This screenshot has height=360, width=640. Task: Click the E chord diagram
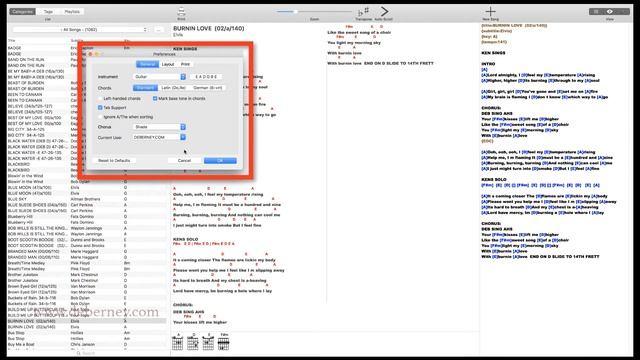click(208, 342)
